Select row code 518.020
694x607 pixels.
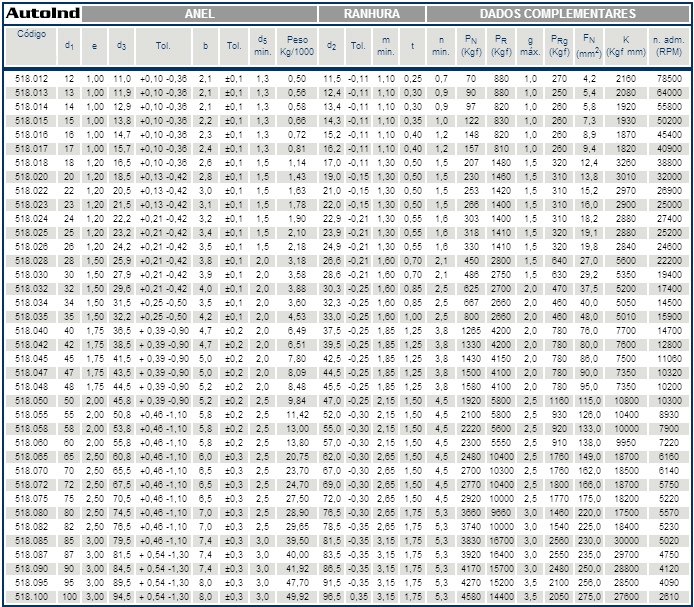point(32,175)
